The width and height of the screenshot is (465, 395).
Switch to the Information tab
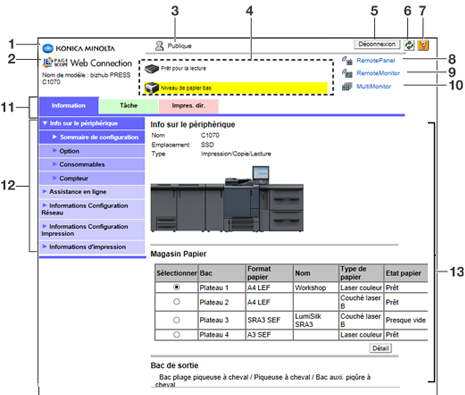click(69, 106)
